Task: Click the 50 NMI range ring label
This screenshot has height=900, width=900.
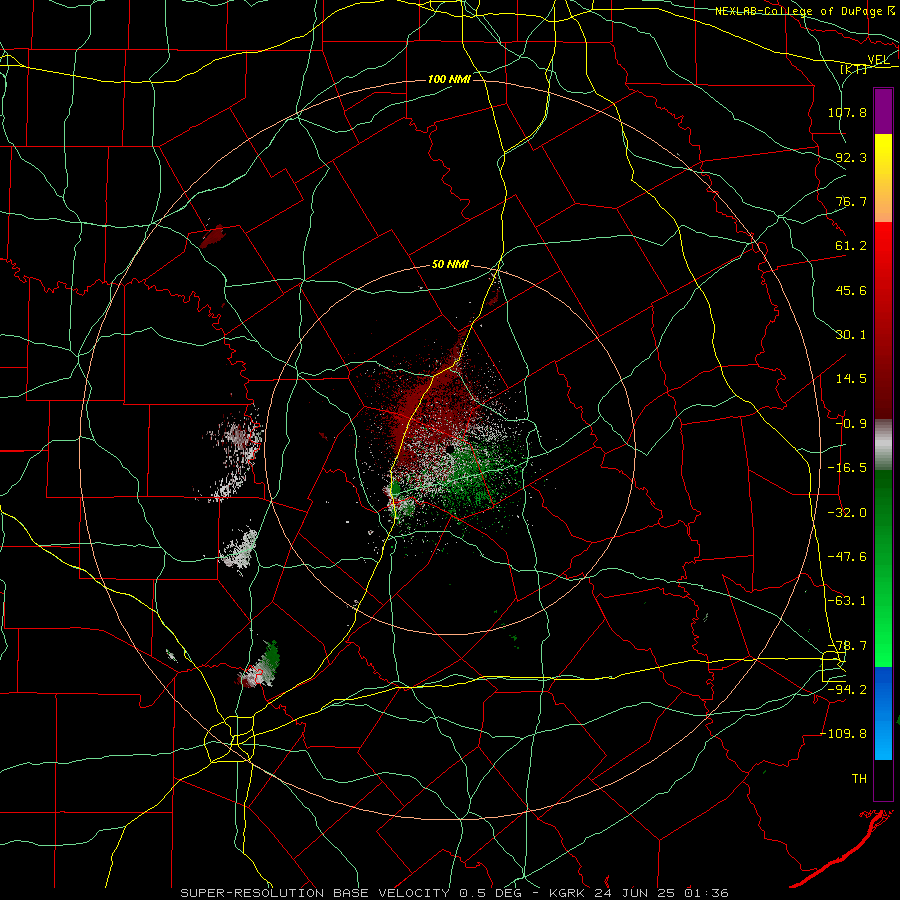Action: pyautogui.click(x=450, y=265)
